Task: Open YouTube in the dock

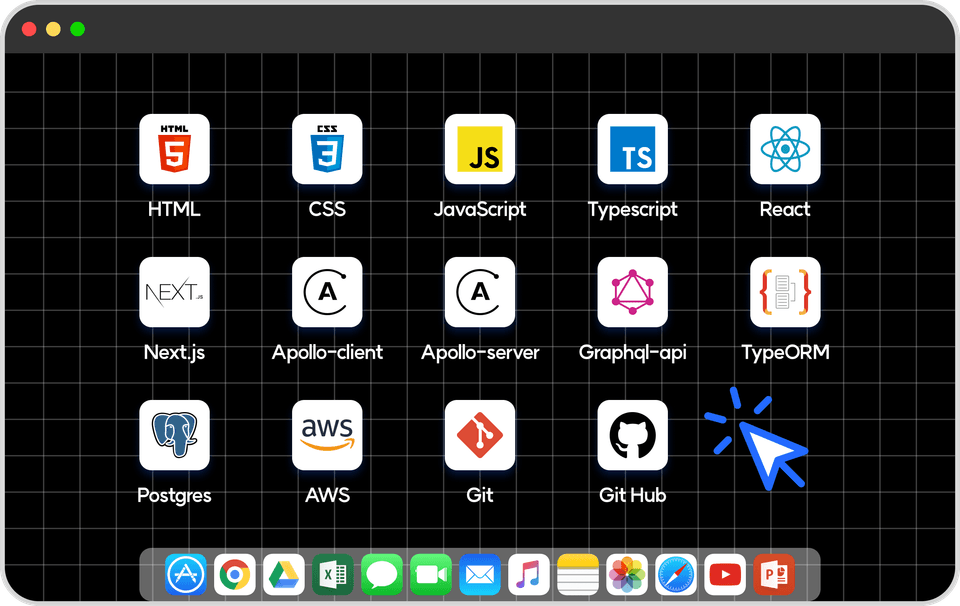Action: tap(724, 575)
